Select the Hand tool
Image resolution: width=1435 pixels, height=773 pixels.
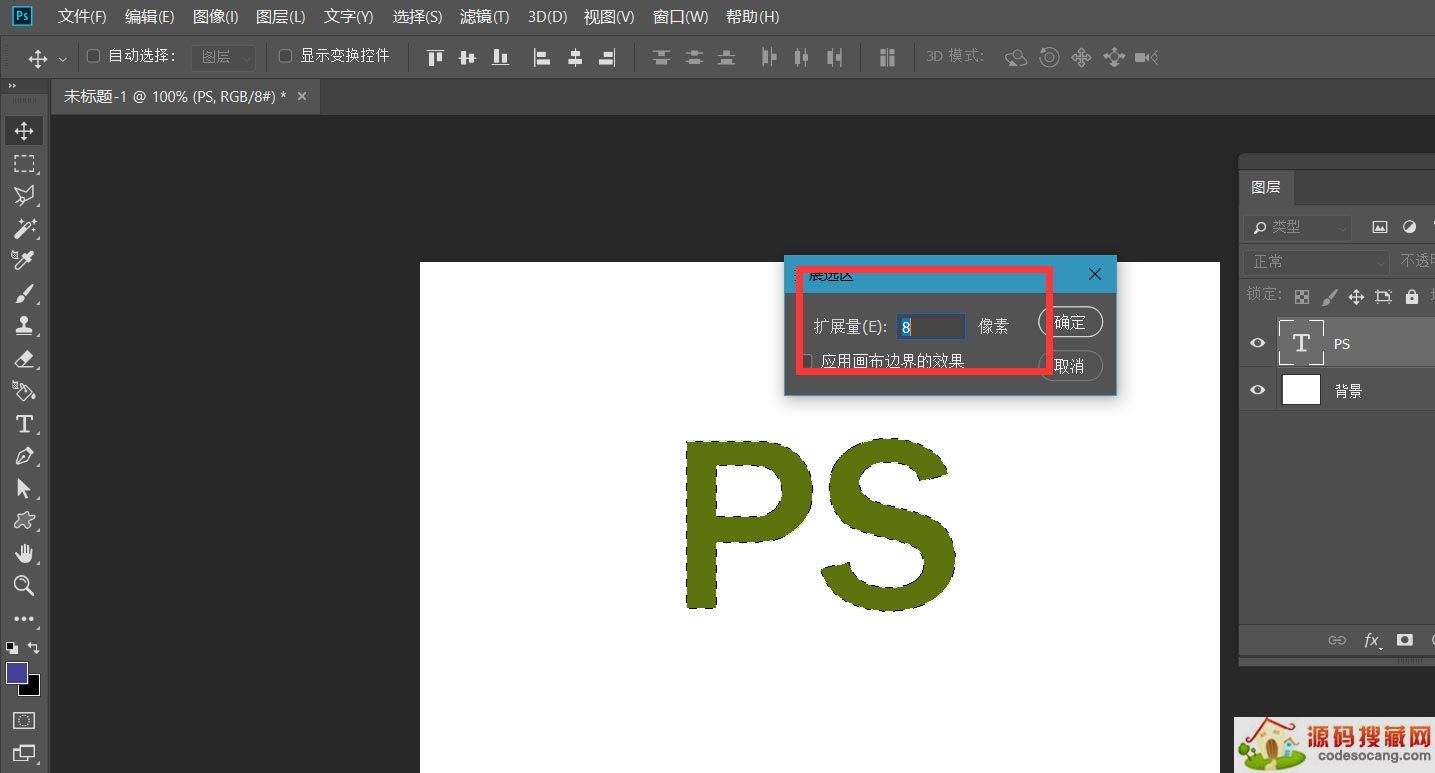[24, 553]
